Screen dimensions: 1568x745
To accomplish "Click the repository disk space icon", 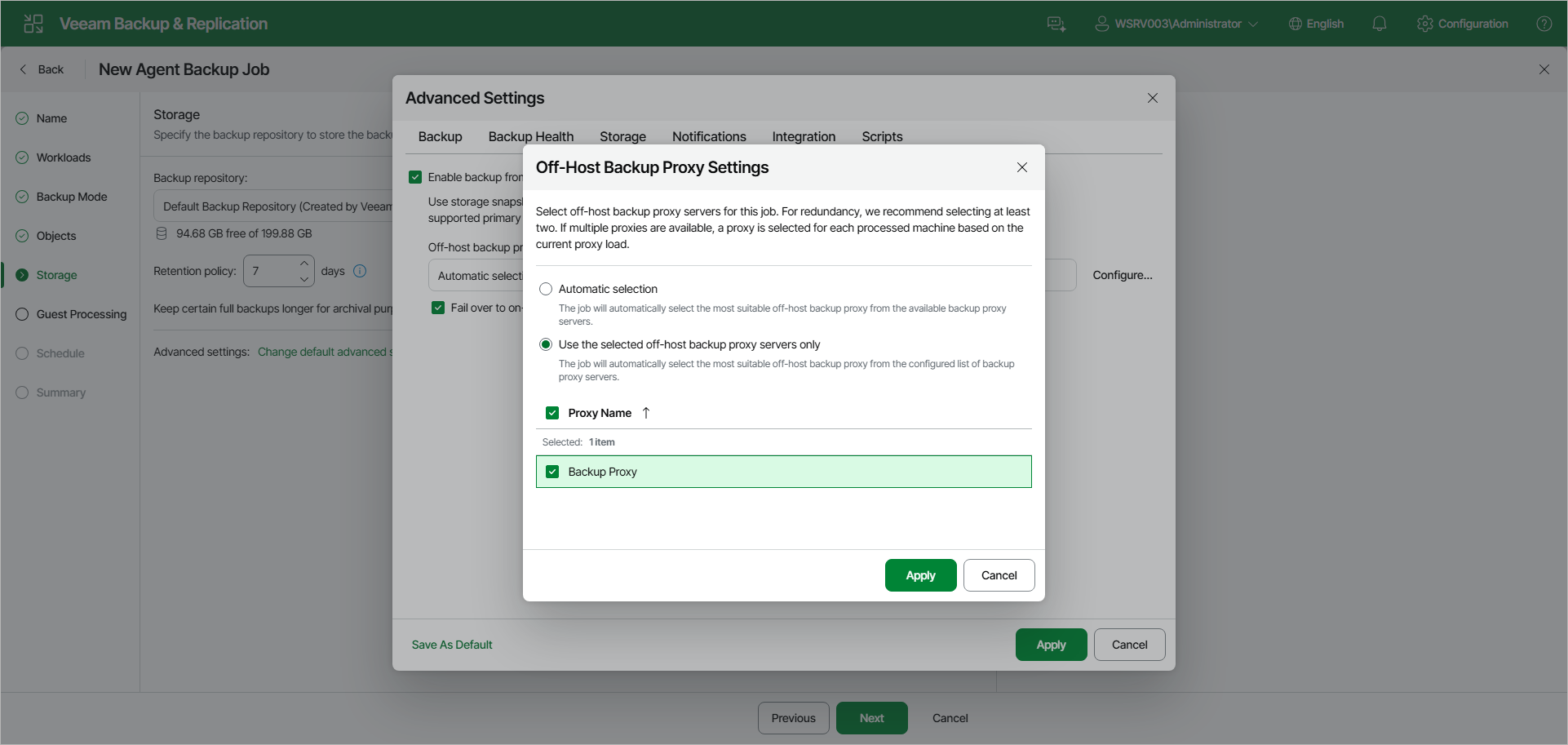I will point(162,233).
